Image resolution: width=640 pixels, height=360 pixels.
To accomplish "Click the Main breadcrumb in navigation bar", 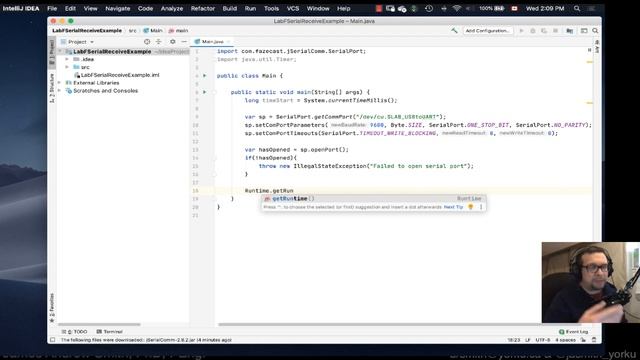I will (x=153, y=31).
